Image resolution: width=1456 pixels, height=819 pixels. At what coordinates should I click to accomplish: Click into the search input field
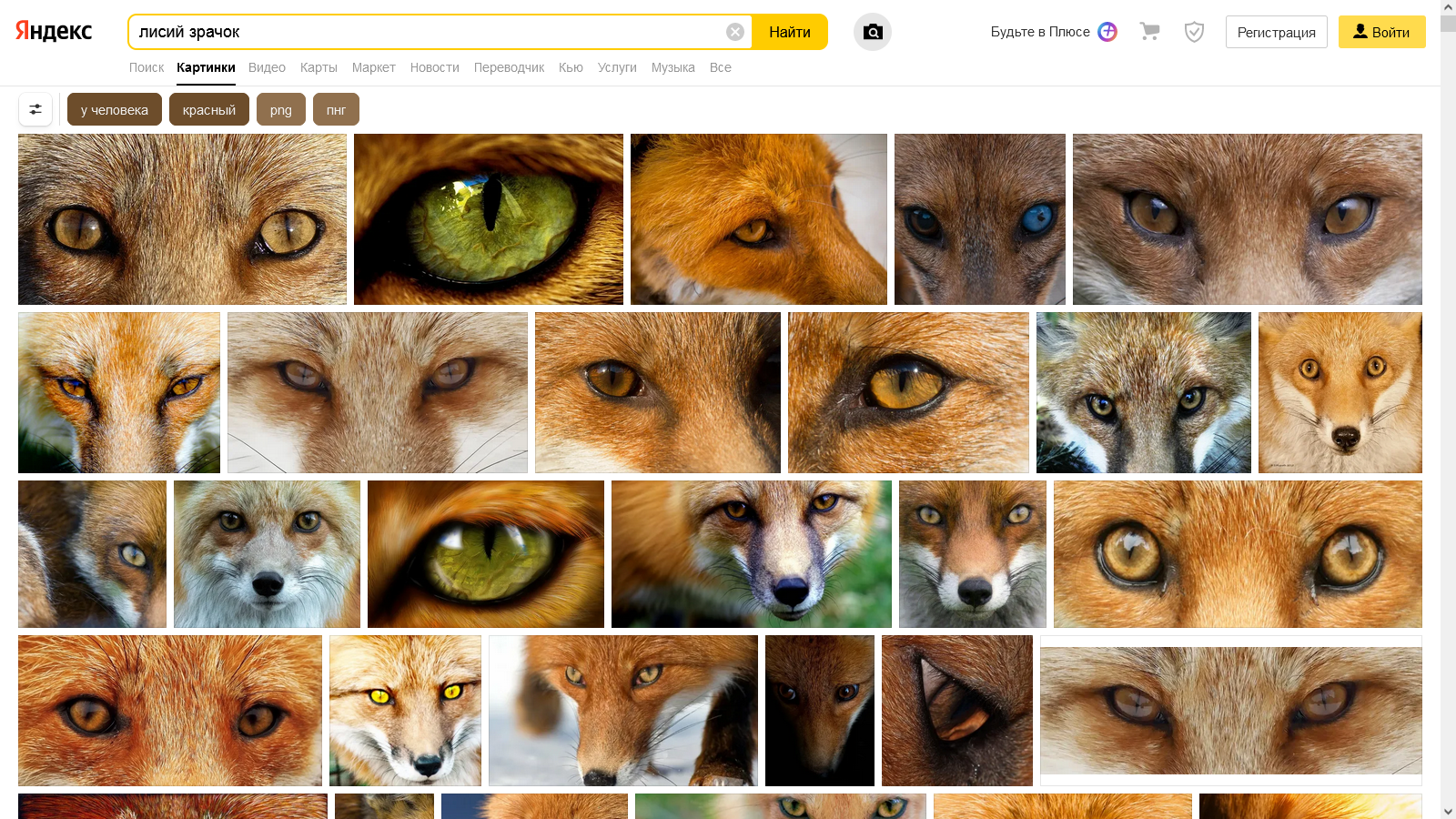(428, 33)
